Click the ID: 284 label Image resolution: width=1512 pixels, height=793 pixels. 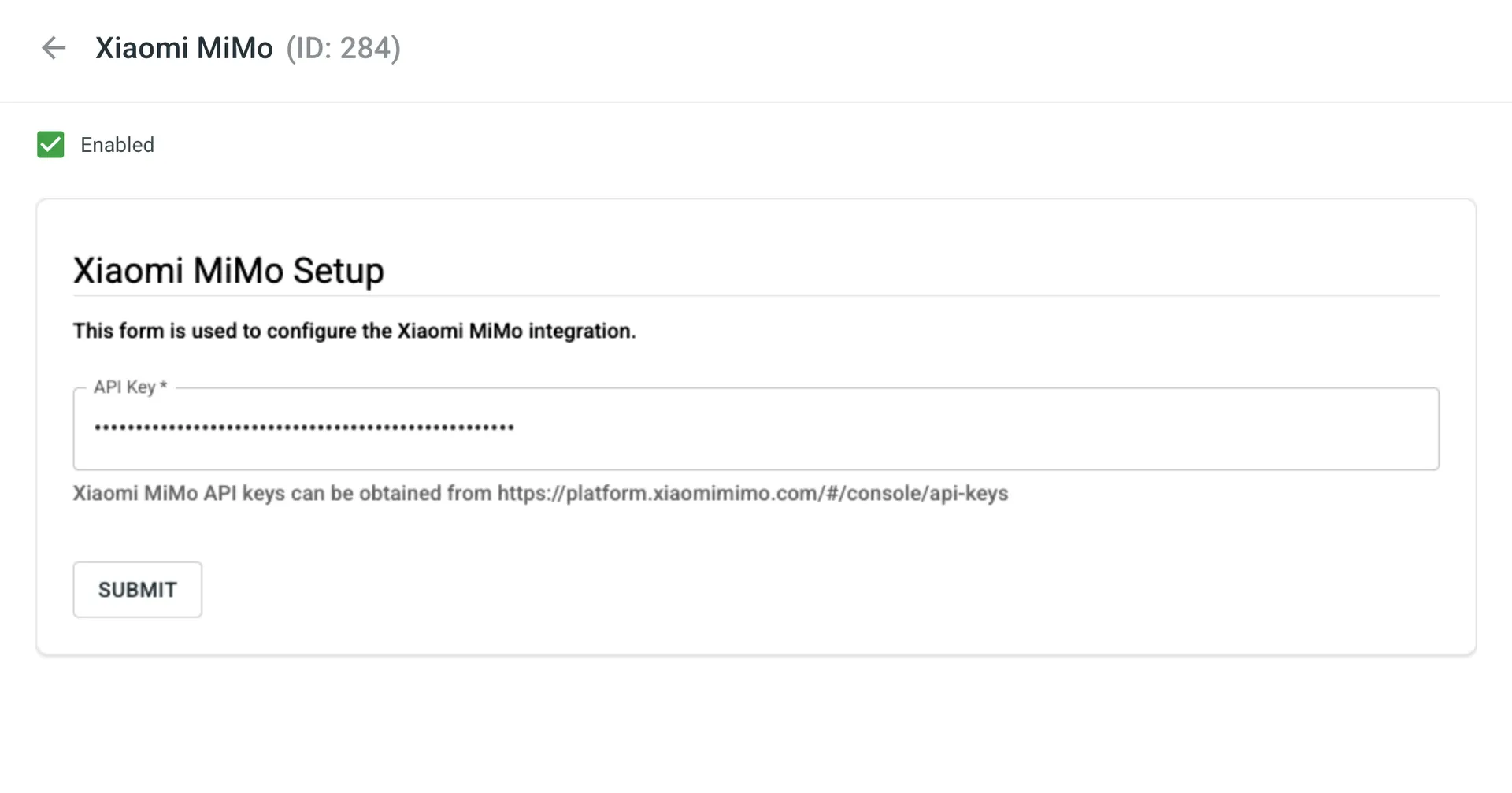343,48
